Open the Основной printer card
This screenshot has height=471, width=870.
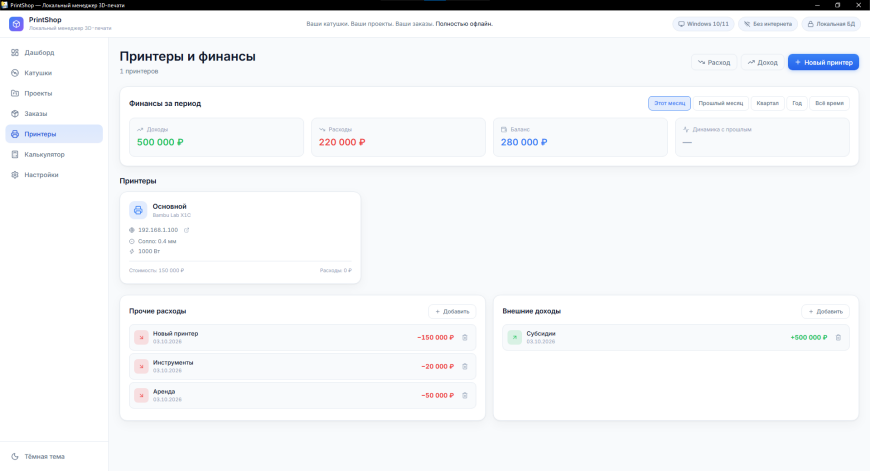240,238
